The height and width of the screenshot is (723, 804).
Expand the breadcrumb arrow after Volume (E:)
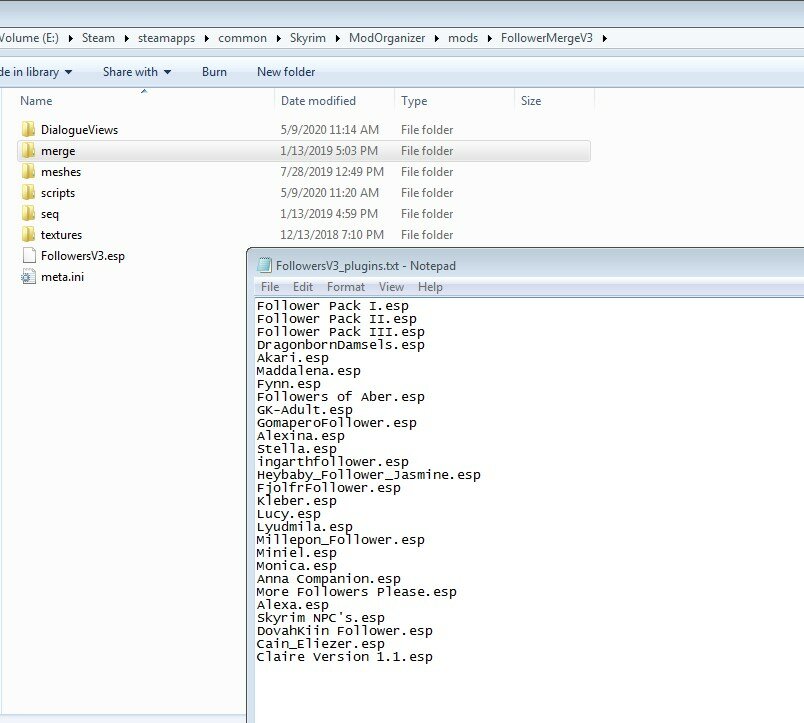tap(70, 38)
